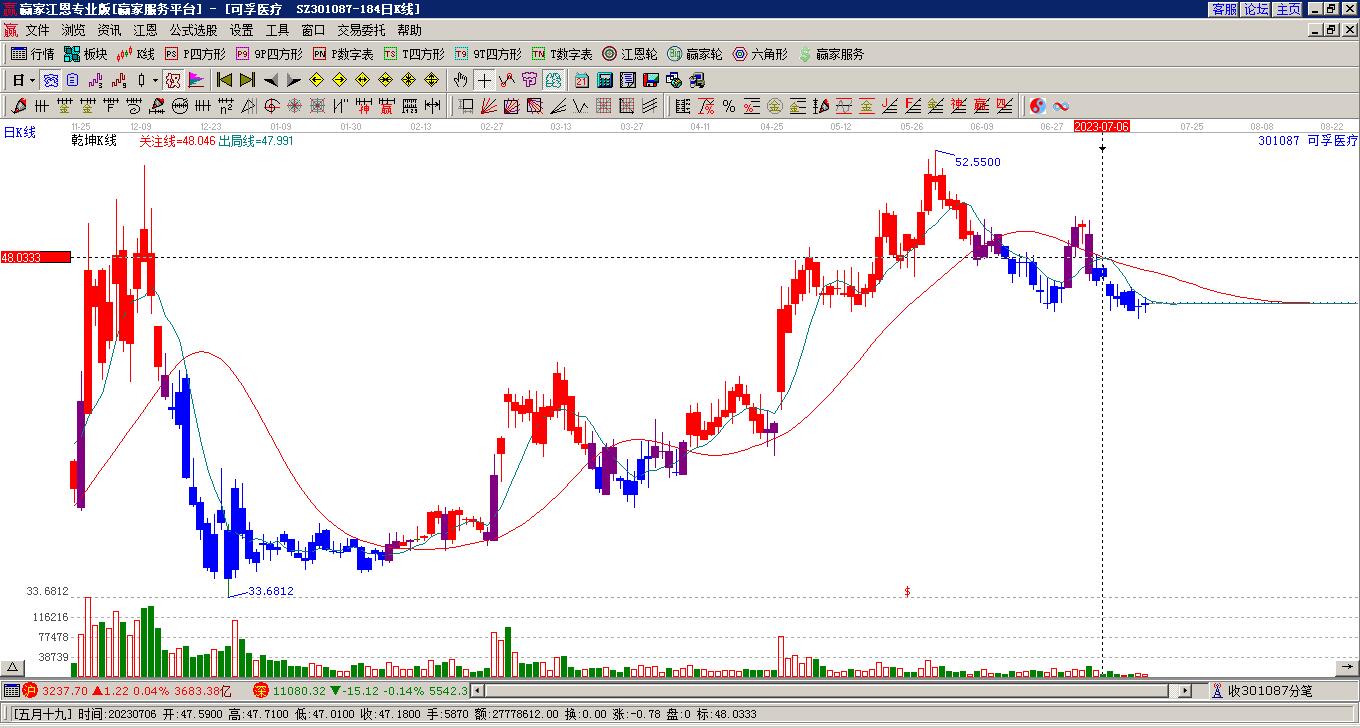The image size is (1360, 728).
Task: Open the 公式选股 menu
Action: click(x=193, y=30)
